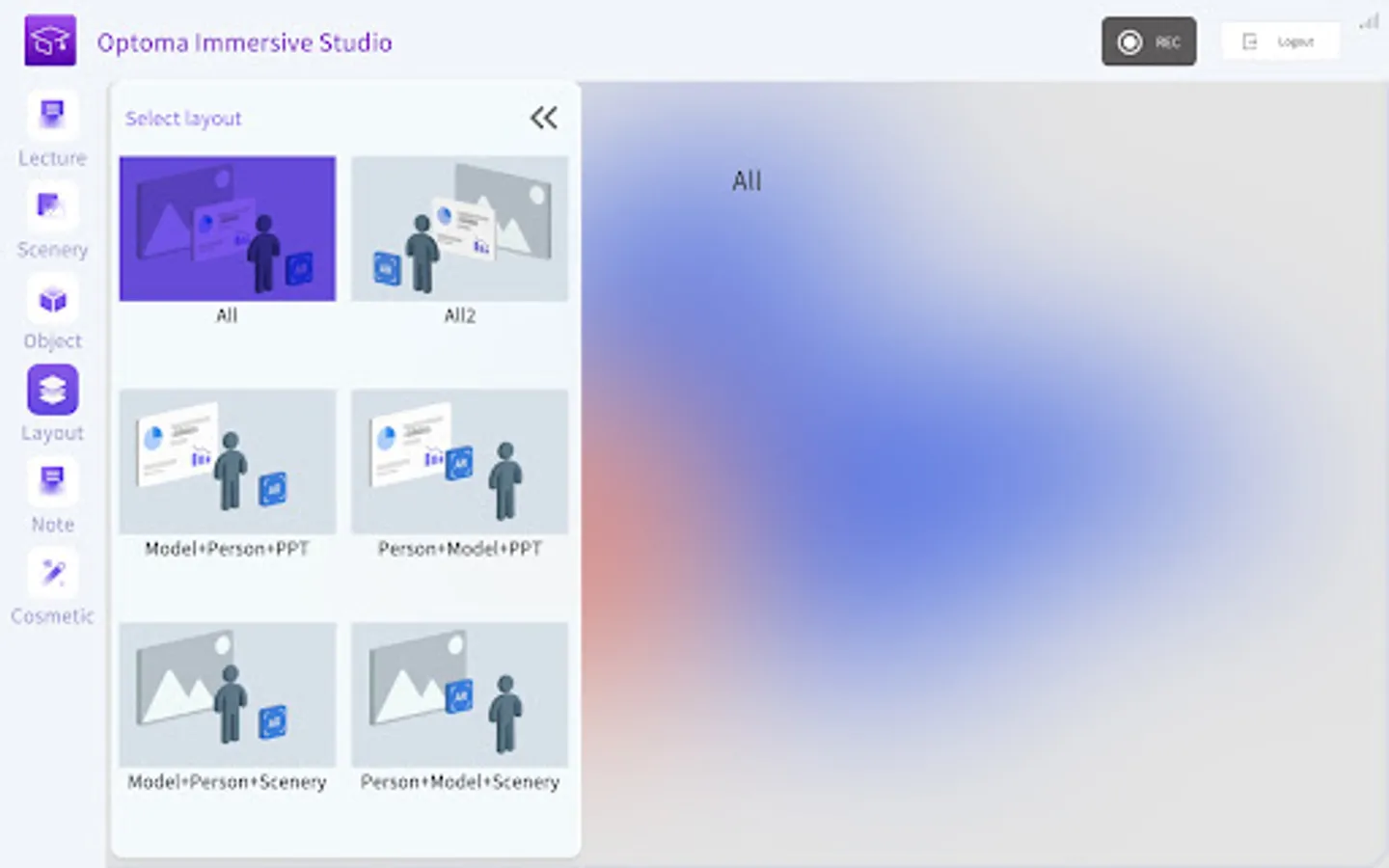This screenshot has height=868, width=1389.
Task: Click the All label in the preview area
Action: [x=746, y=180]
